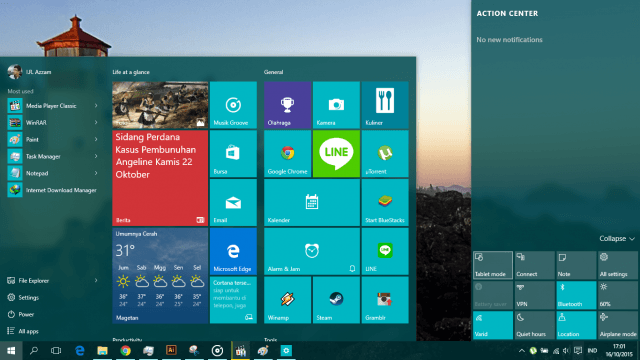Launch the uTorrent tile
This screenshot has height=360, width=640.
click(385, 153)
